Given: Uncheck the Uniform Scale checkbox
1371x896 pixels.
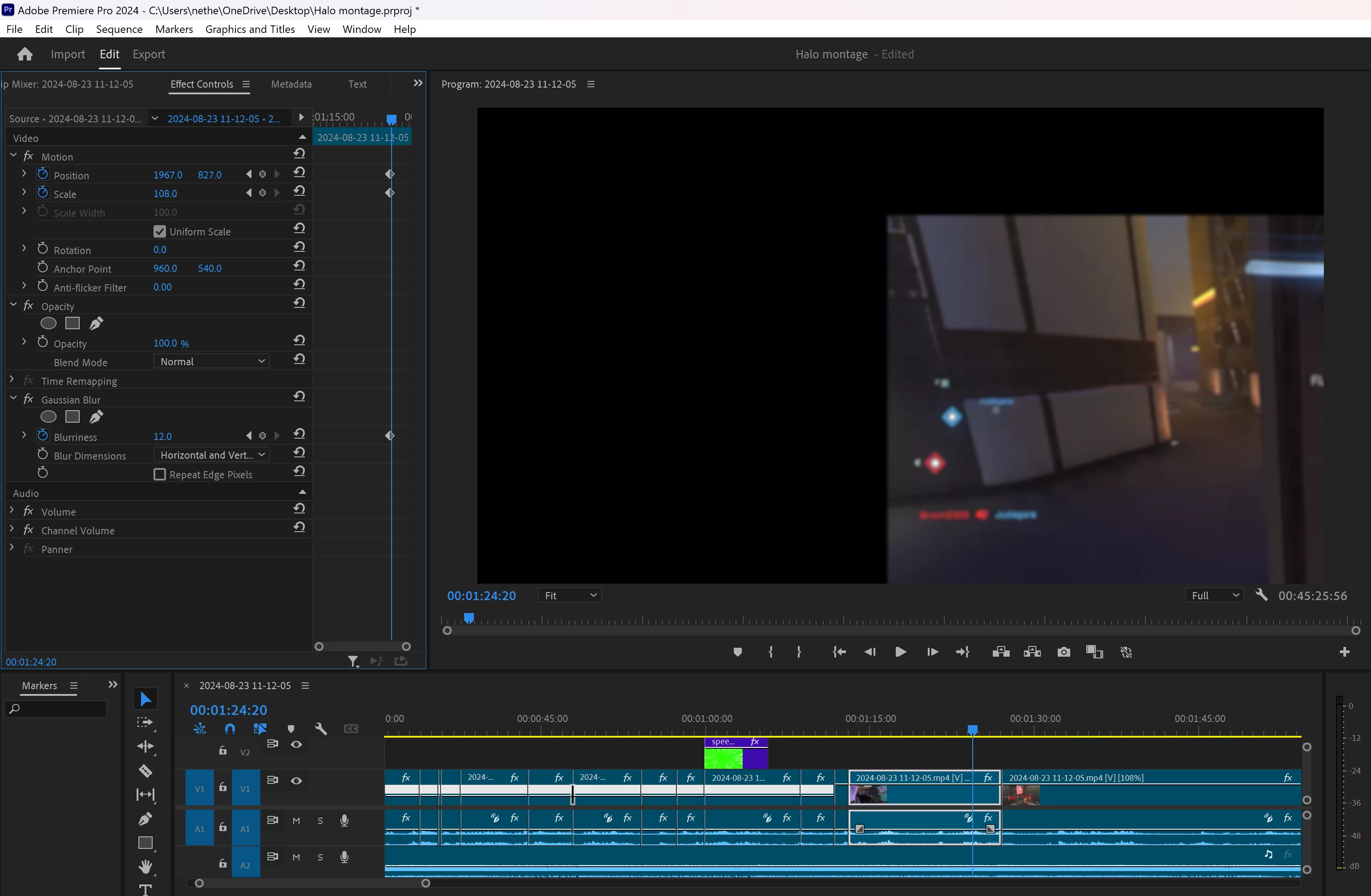Looking at the screenshot, I should [160, 231].
